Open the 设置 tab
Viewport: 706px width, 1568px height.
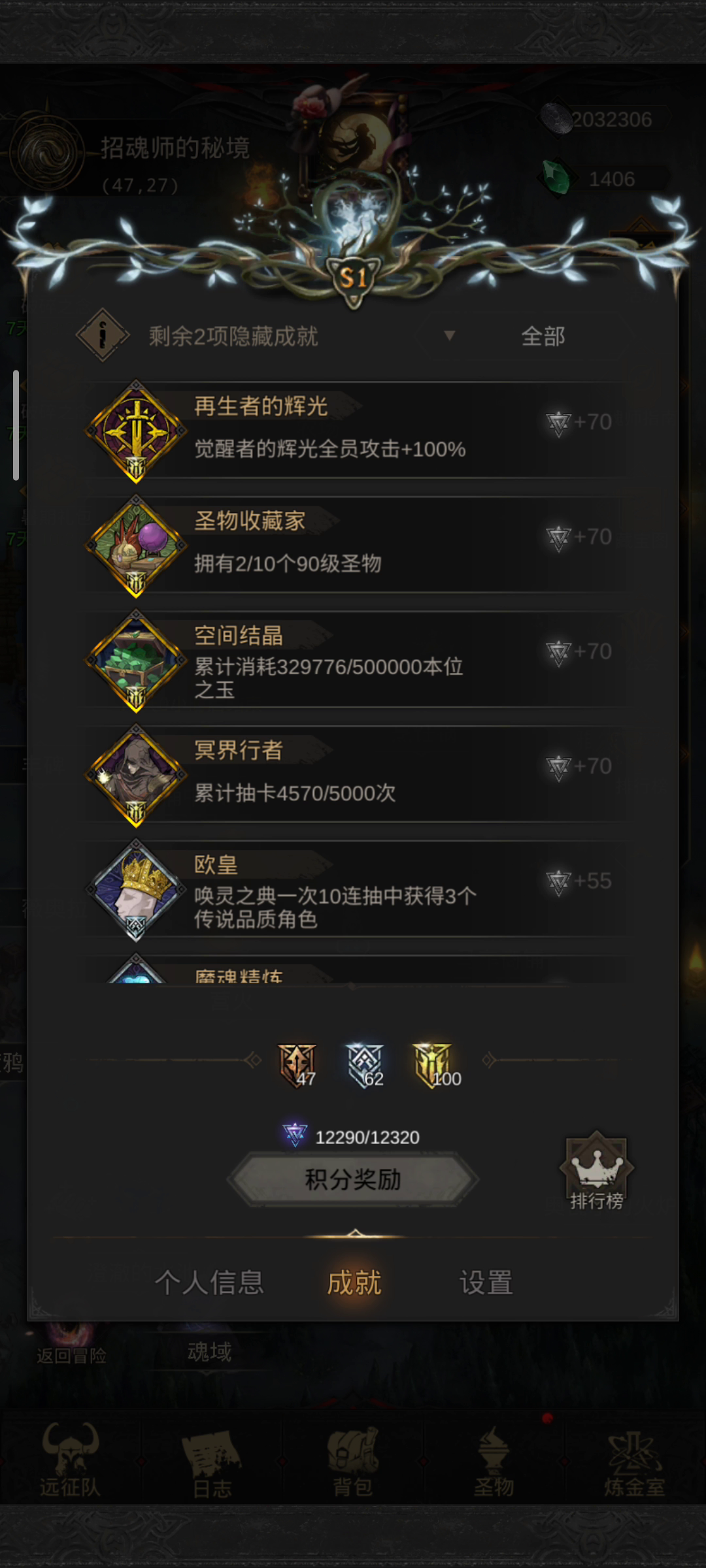pyautogui.click(x=486, y=1282)
